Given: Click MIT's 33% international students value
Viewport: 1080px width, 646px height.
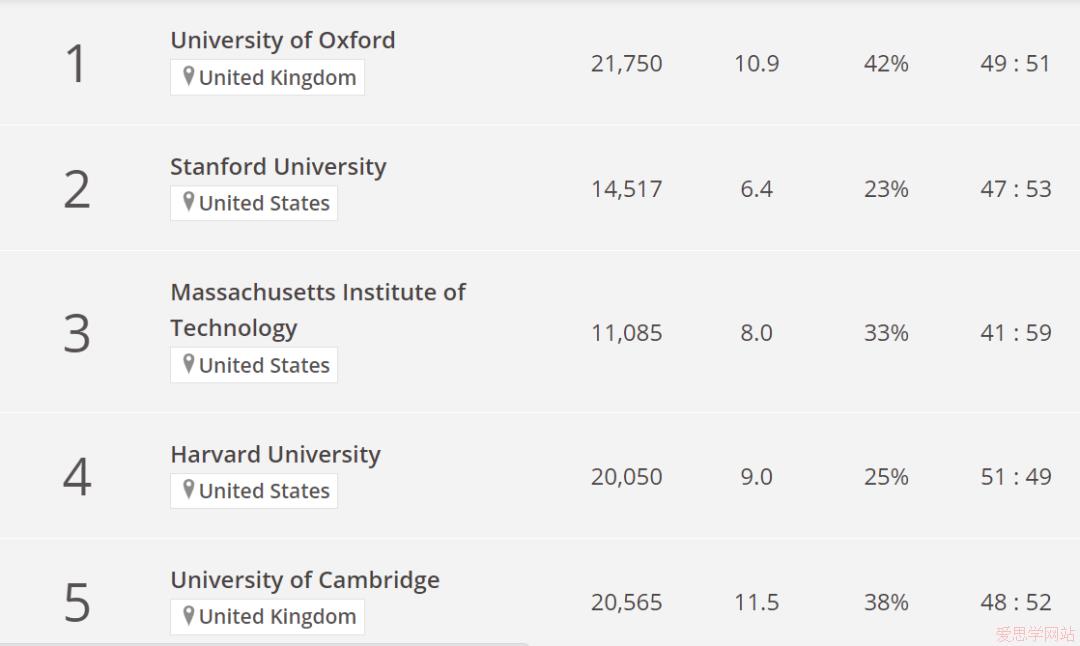Looking at the screenshot, I should (886, 333).
